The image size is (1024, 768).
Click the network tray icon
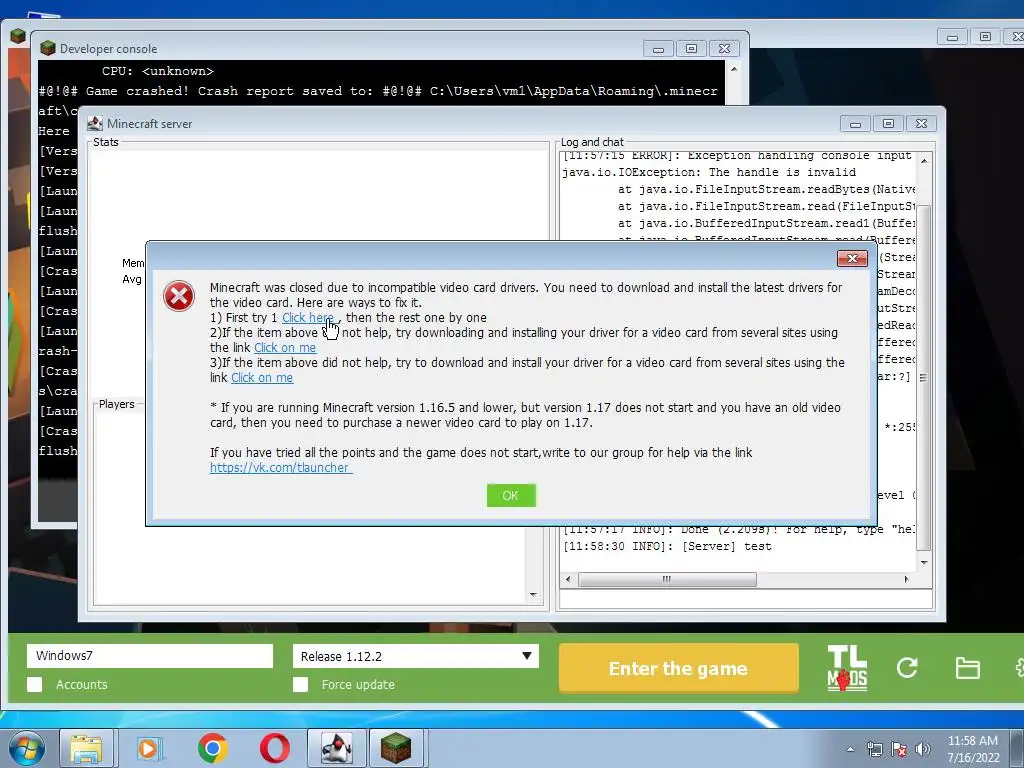(x=874, y=749)
